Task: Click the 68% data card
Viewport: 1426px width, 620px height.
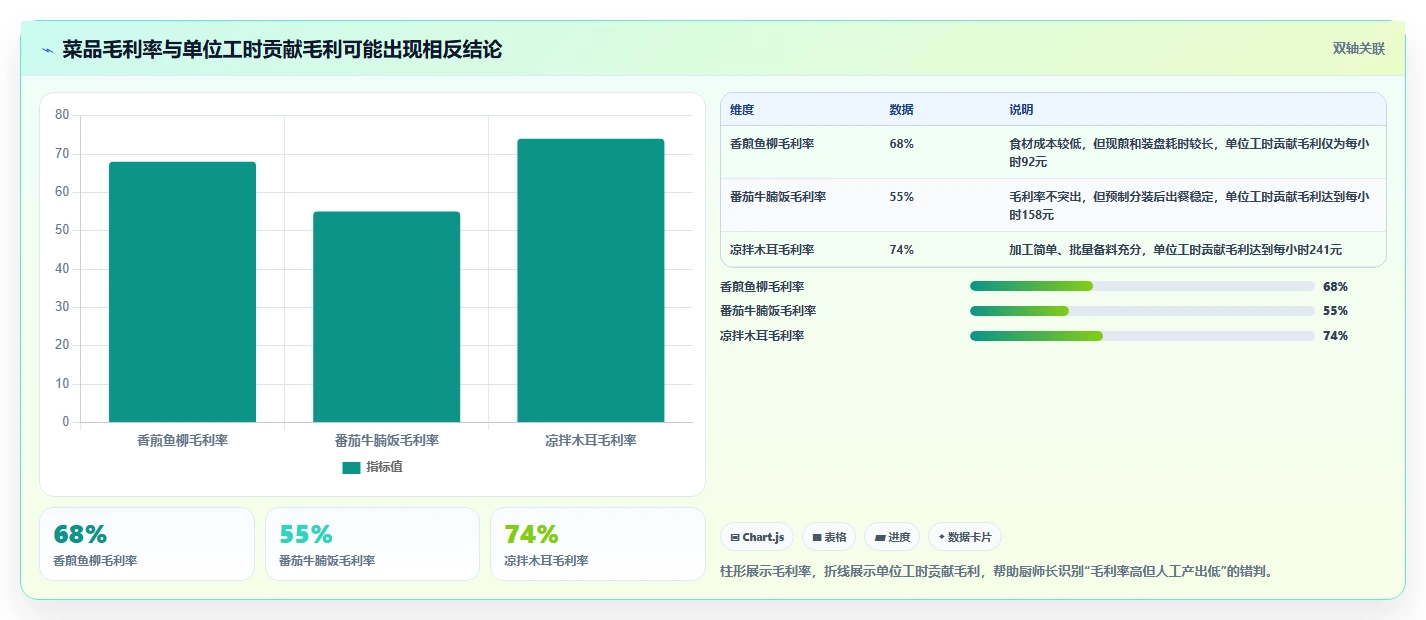Action: (147, 544)
